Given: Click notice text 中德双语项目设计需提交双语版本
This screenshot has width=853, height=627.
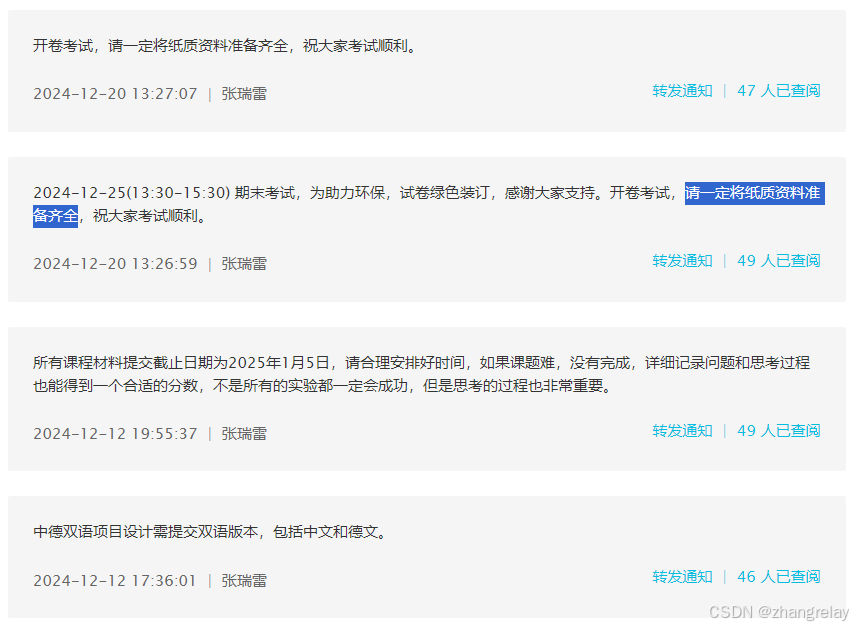Looking at the screenshot, I should 145,532.
